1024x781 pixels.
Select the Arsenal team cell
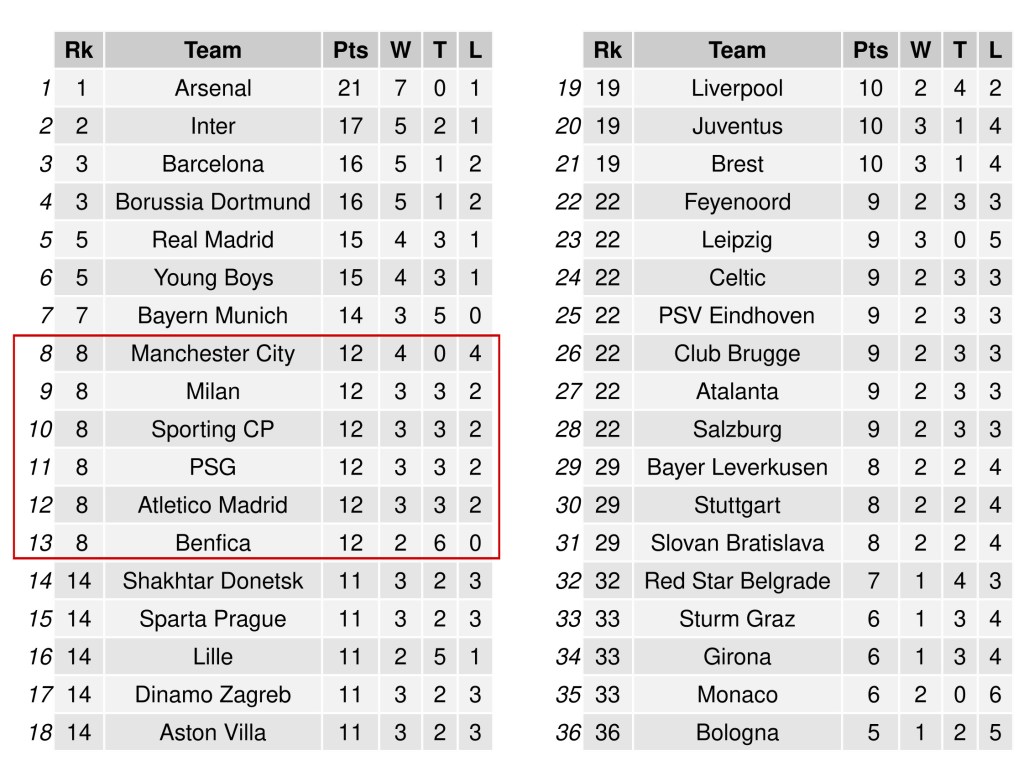[x=213, y=88]
